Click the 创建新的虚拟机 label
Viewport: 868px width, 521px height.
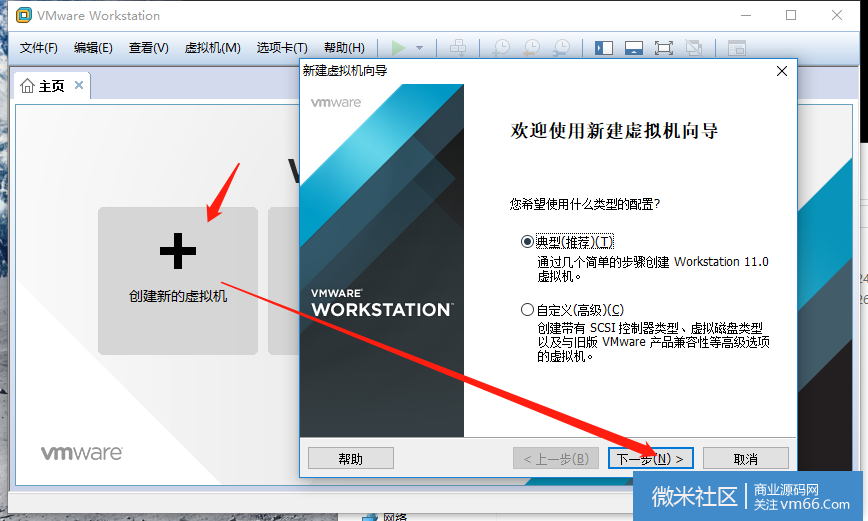point(178,296)
